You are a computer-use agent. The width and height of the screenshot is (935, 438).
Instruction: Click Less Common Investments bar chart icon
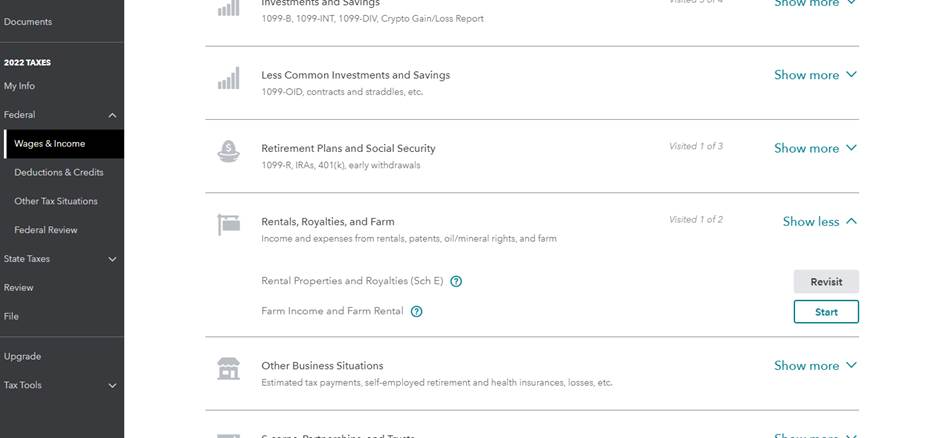228,78
